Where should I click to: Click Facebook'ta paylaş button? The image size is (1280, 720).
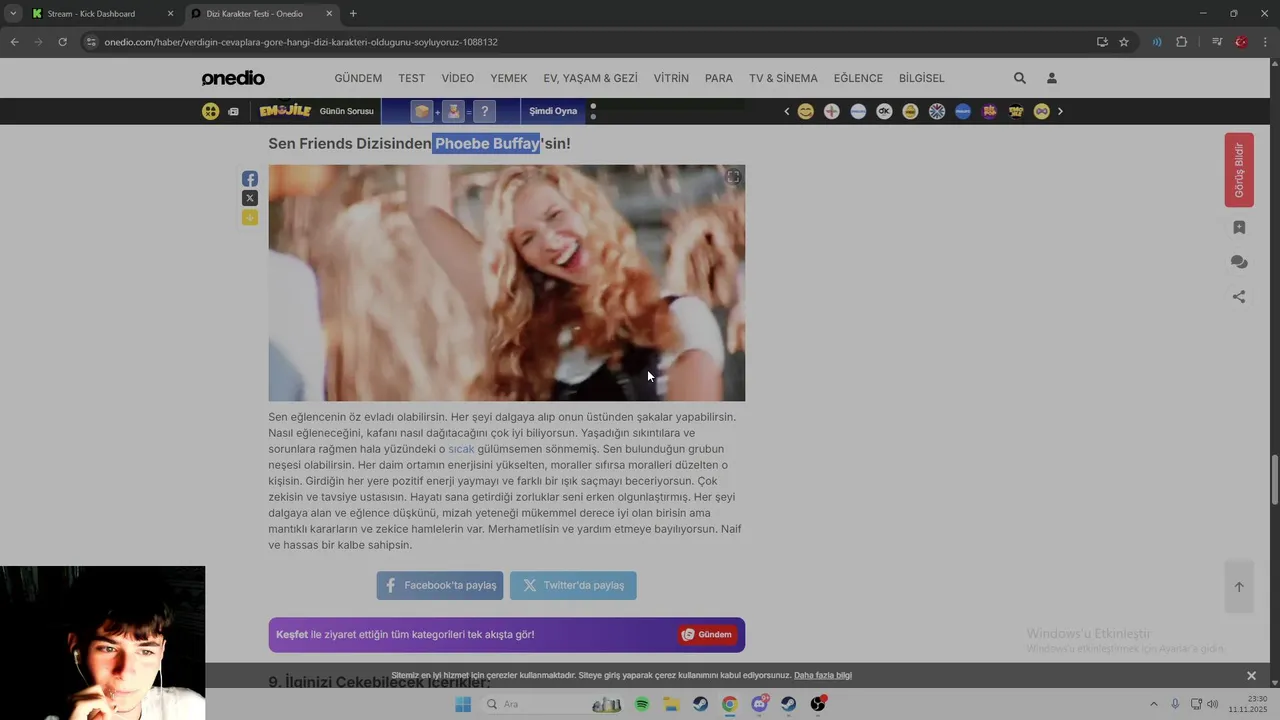(x=440, y=585)
